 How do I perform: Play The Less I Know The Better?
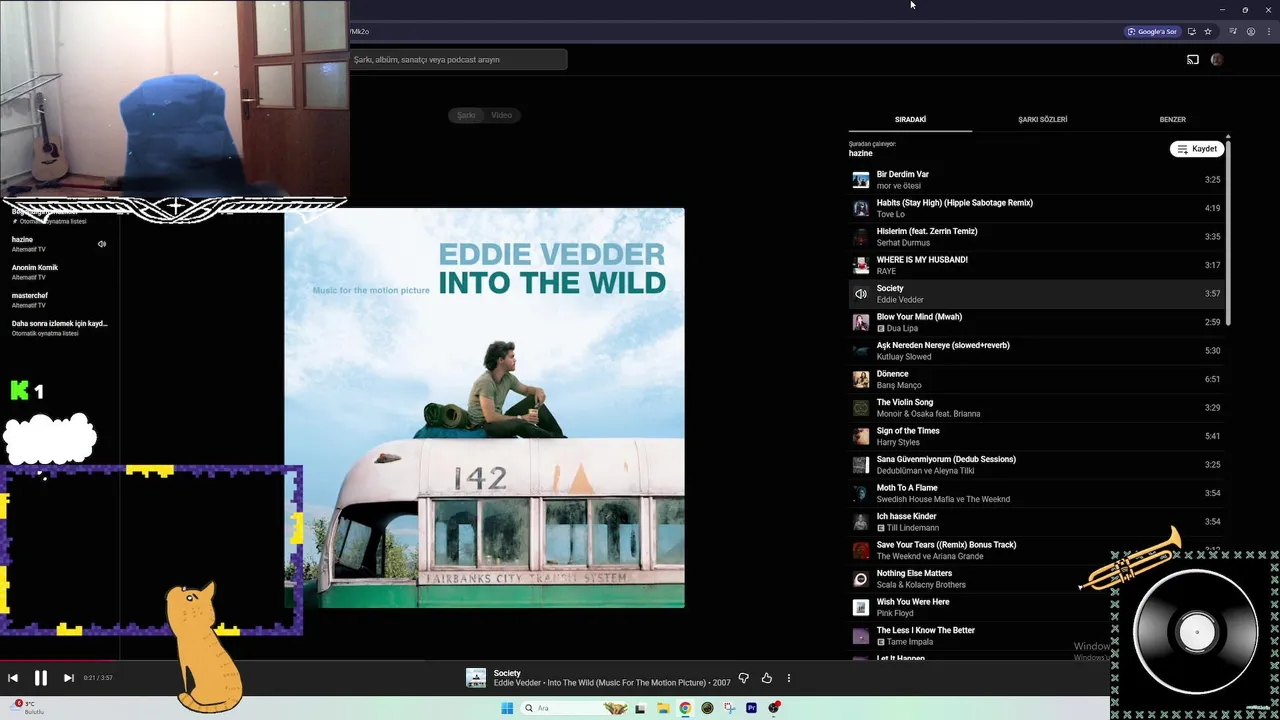(1035, 636)
